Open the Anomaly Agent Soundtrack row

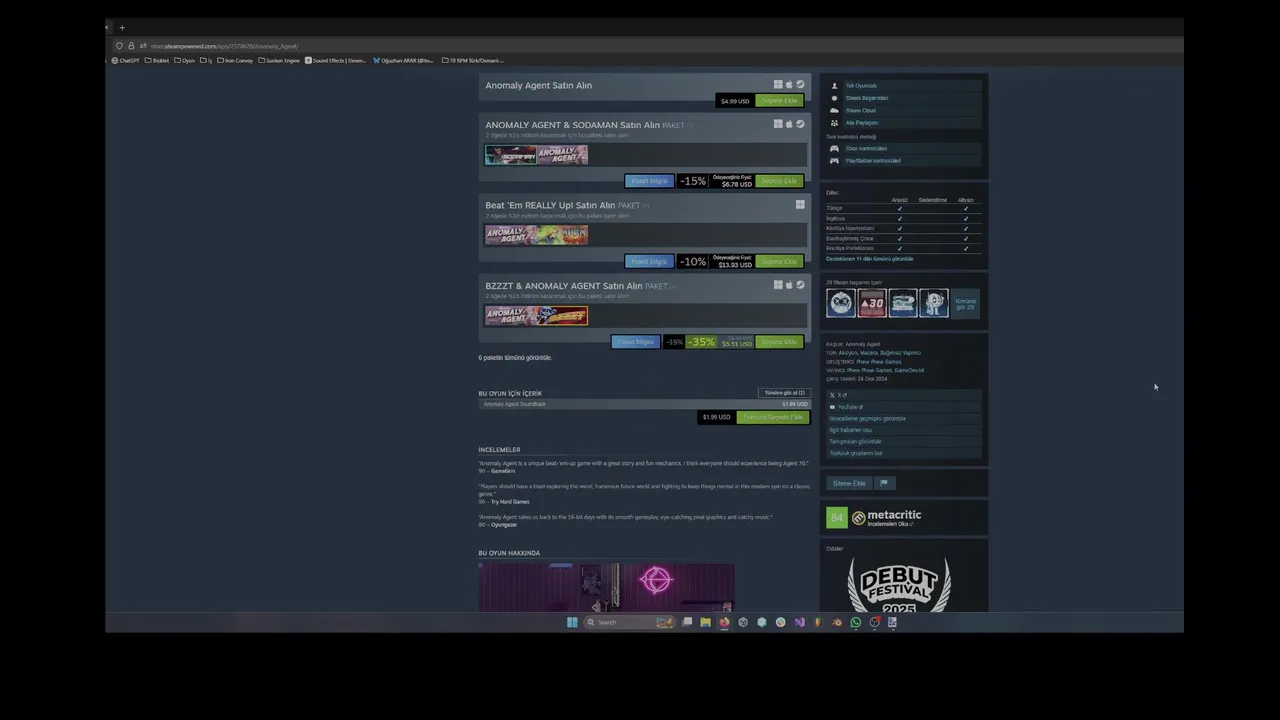tap(644, 404)
